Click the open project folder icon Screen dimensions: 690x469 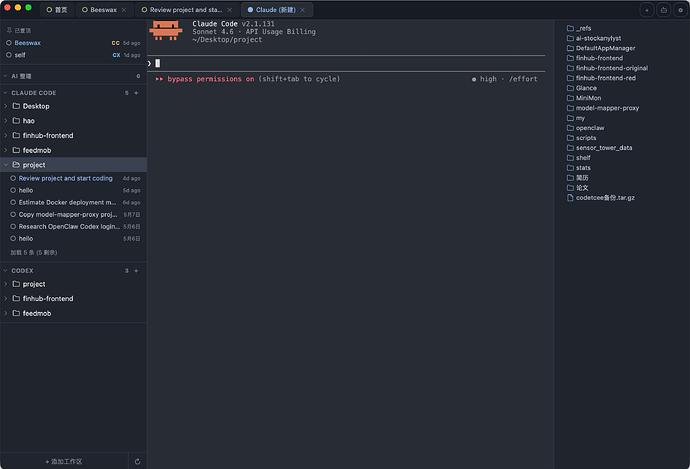(16, 165)
